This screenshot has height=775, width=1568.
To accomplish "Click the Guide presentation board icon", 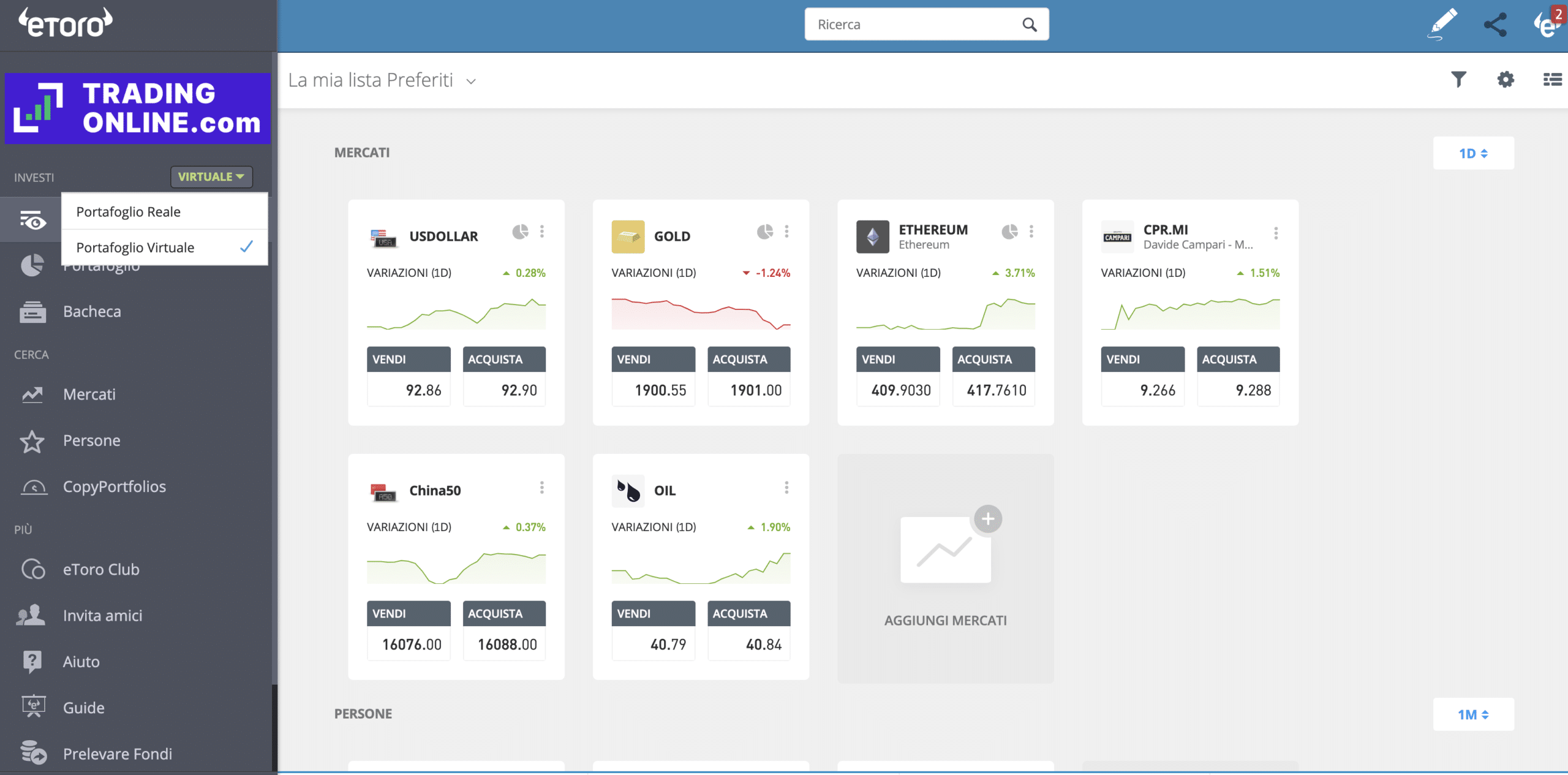I will click(x=34, y=706).
